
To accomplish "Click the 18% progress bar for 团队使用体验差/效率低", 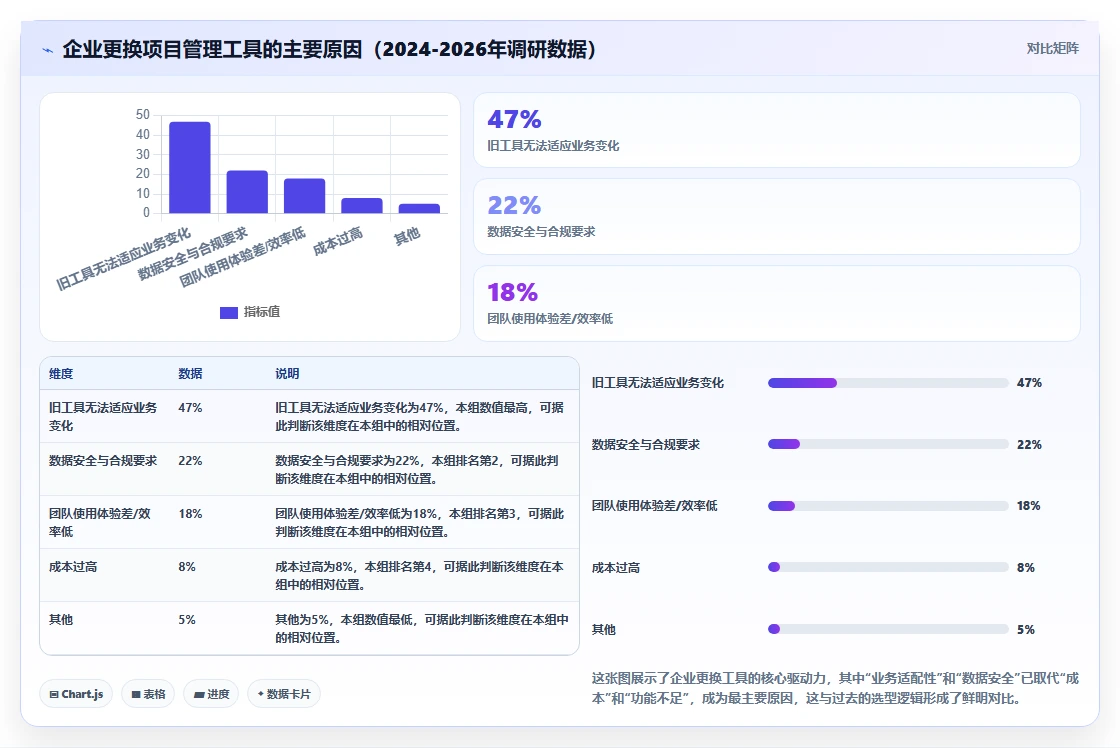I will pyautogui.click(x=888, y=506).
